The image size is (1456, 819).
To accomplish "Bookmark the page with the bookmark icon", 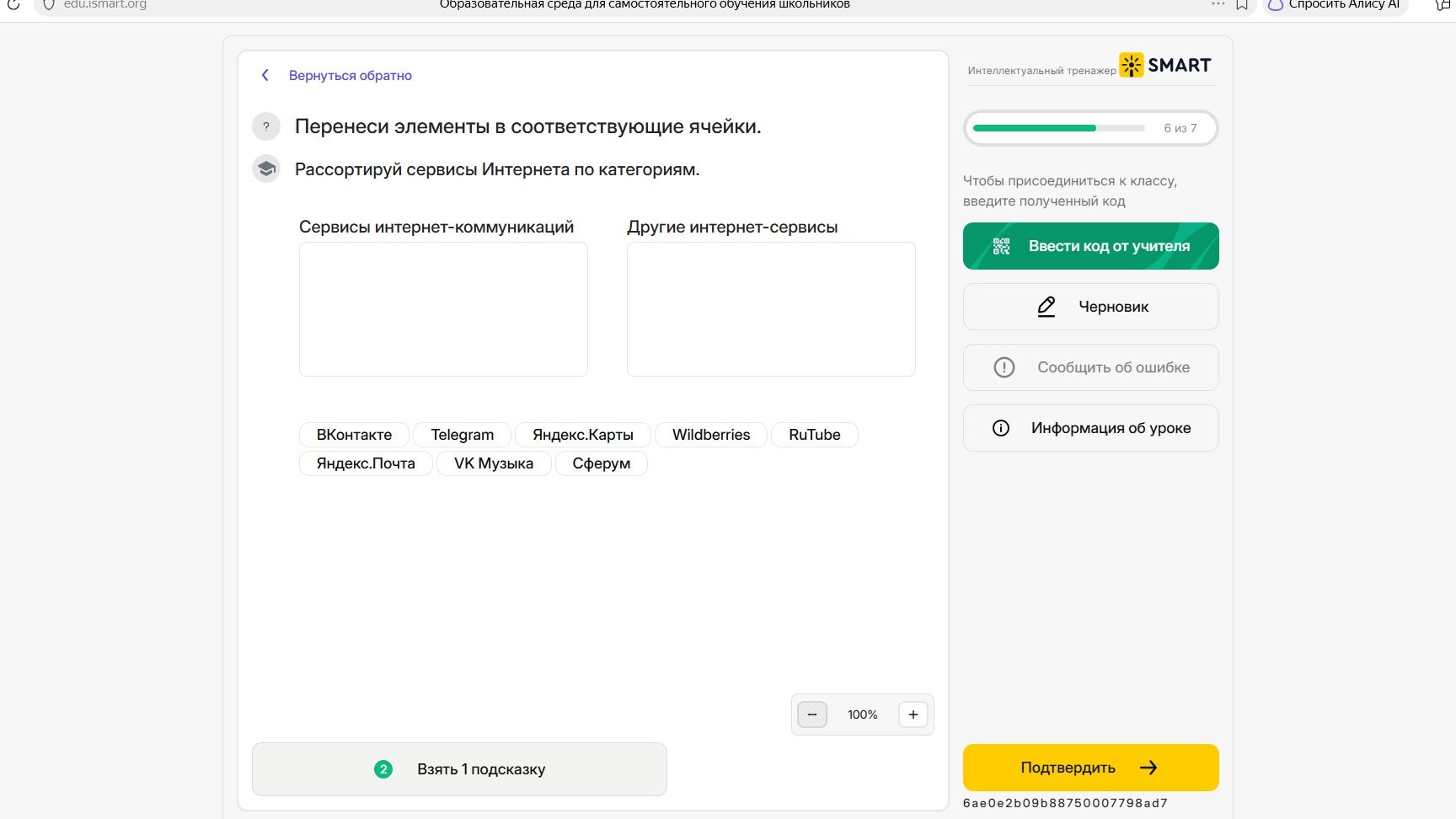I will [x=1242, y=5].
